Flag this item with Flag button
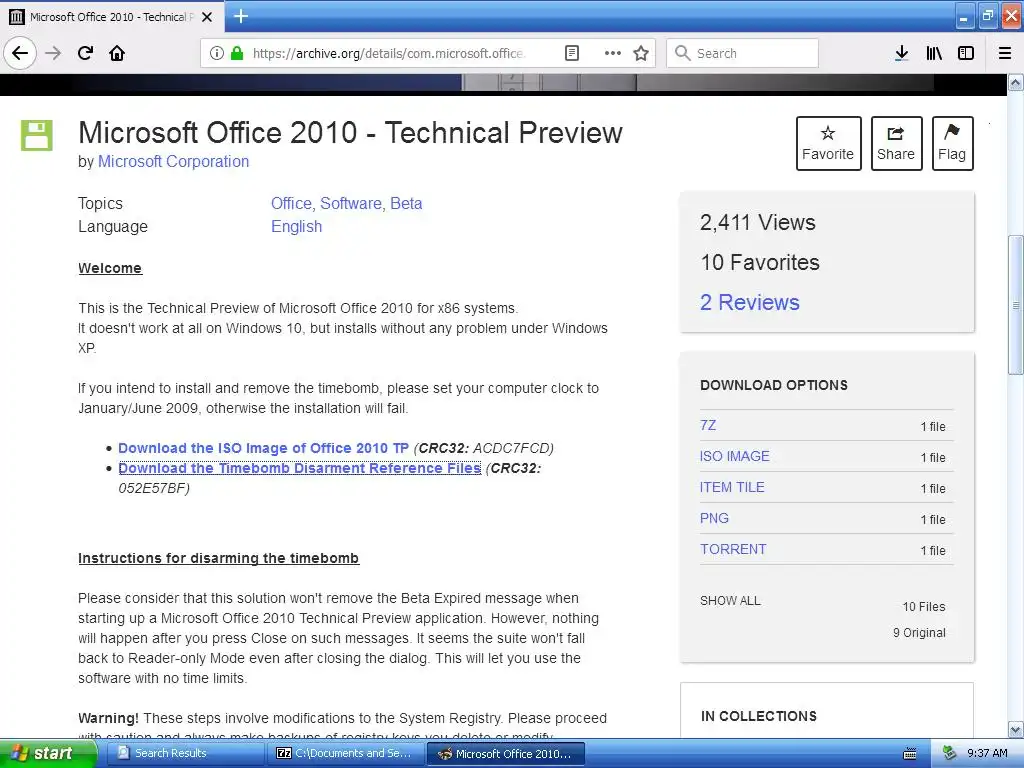This screenshot has height=768, width=1024. pos(952,143)
